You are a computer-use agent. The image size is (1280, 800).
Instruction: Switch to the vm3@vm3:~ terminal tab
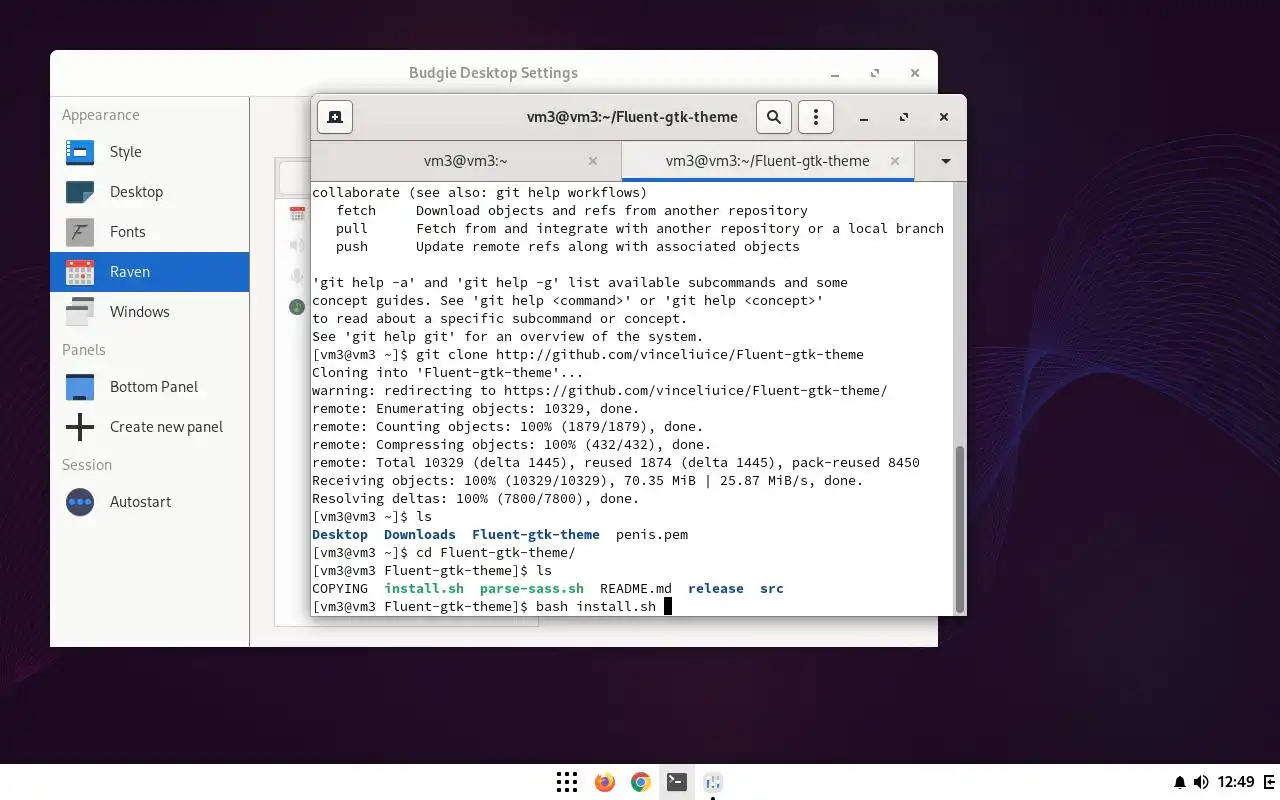click(x=465, y=161)
